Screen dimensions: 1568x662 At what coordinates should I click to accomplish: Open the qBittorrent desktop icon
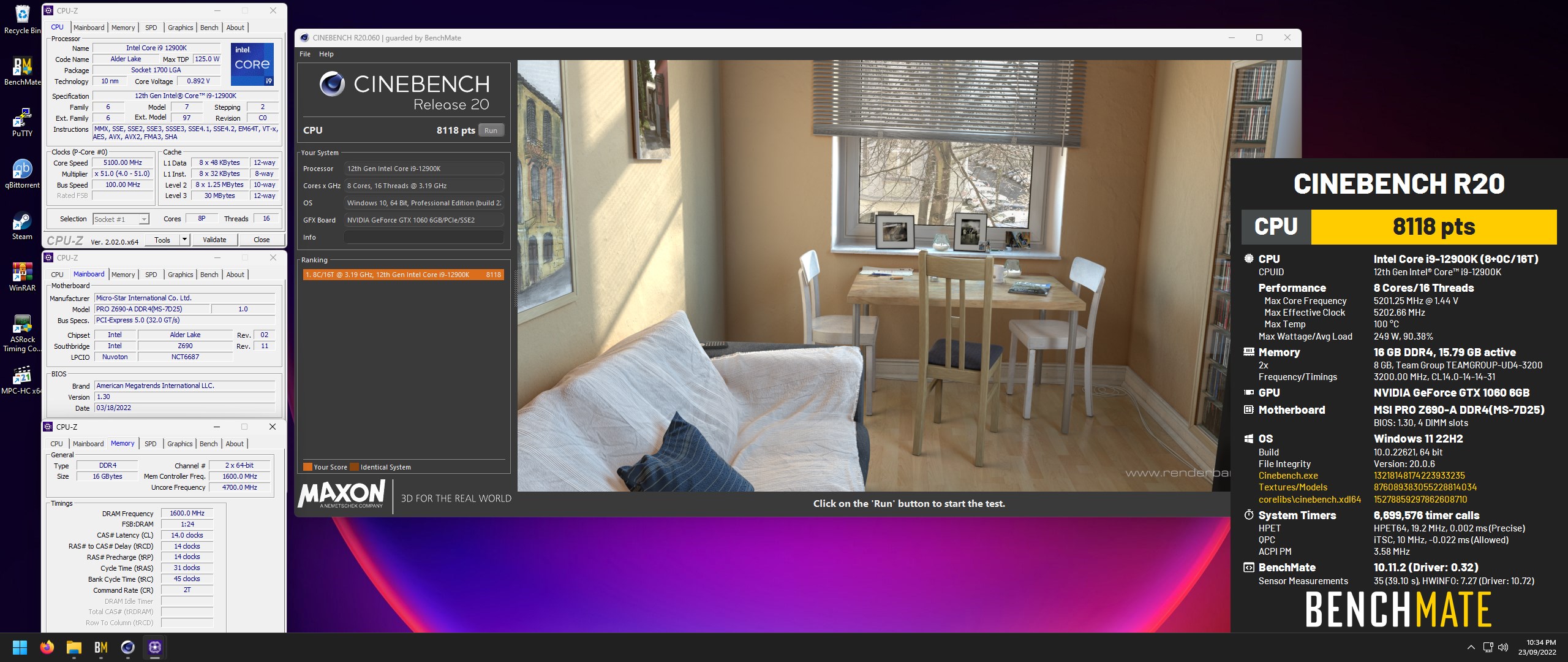pyautogui.click(x=22, y=174)
